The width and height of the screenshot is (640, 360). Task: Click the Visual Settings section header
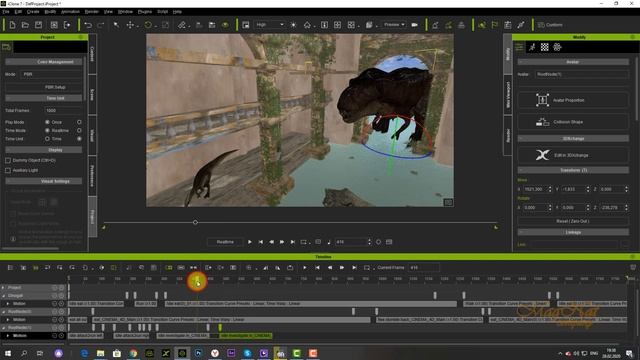44,181
